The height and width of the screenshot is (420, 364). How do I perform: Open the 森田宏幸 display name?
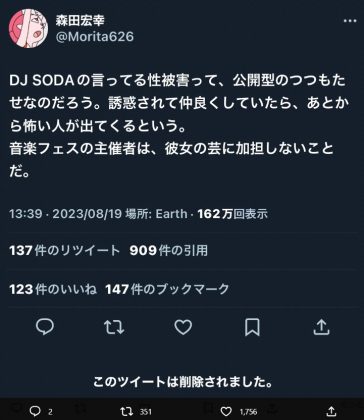click(x=80, y=20)
